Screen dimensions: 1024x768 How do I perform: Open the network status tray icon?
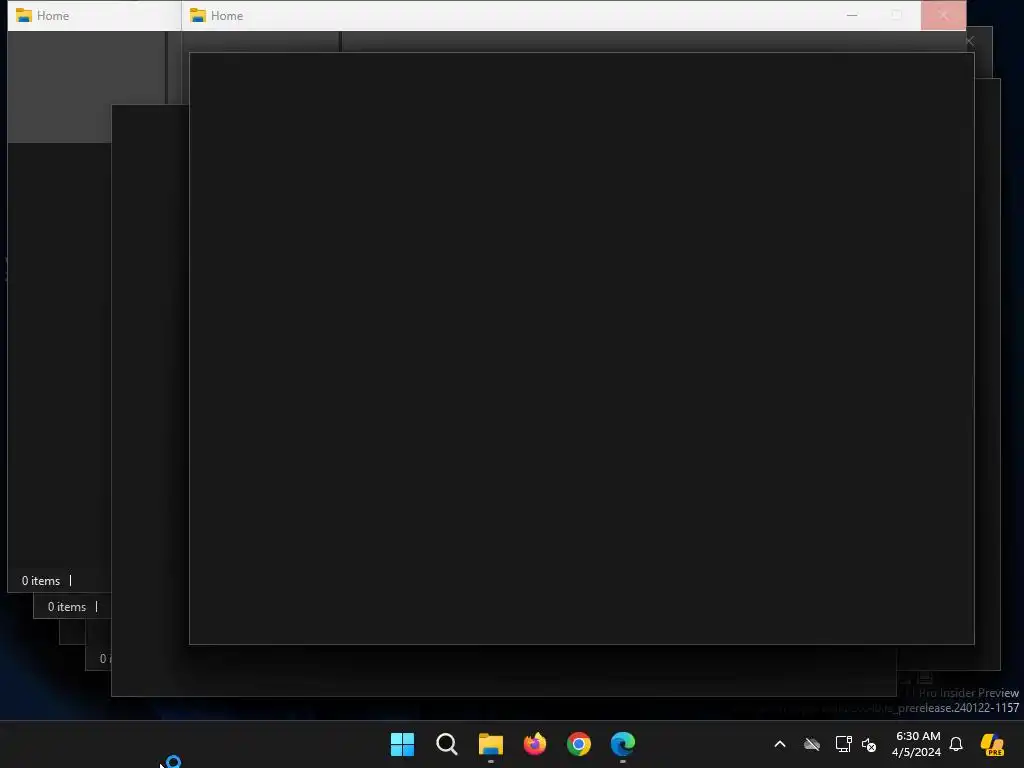[x=843, y=744]
